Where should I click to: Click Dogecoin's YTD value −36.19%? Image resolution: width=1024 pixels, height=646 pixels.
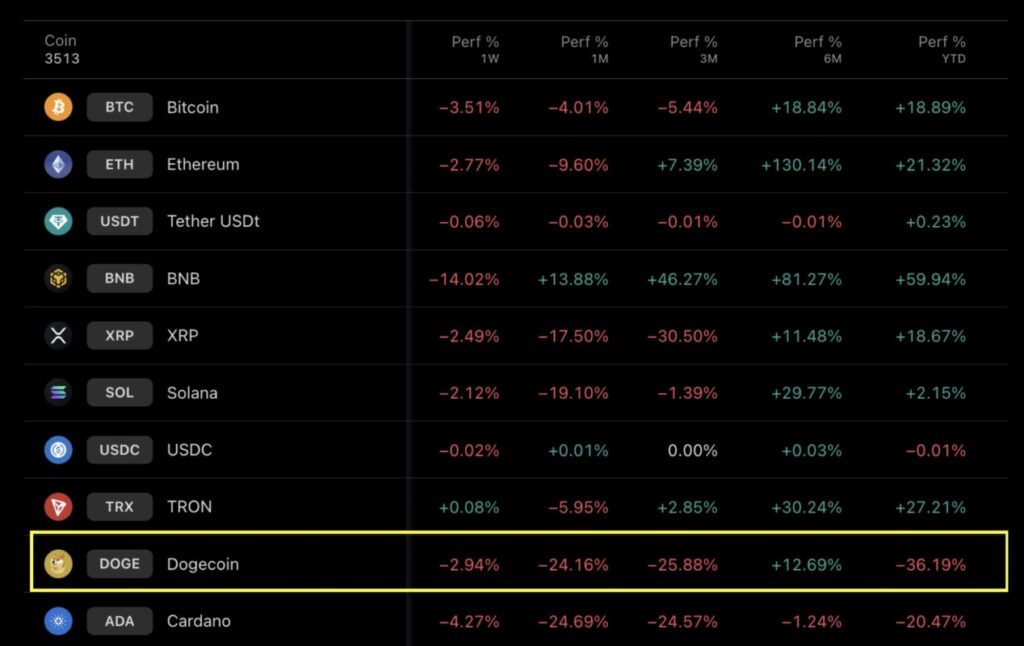coord(930,565)
